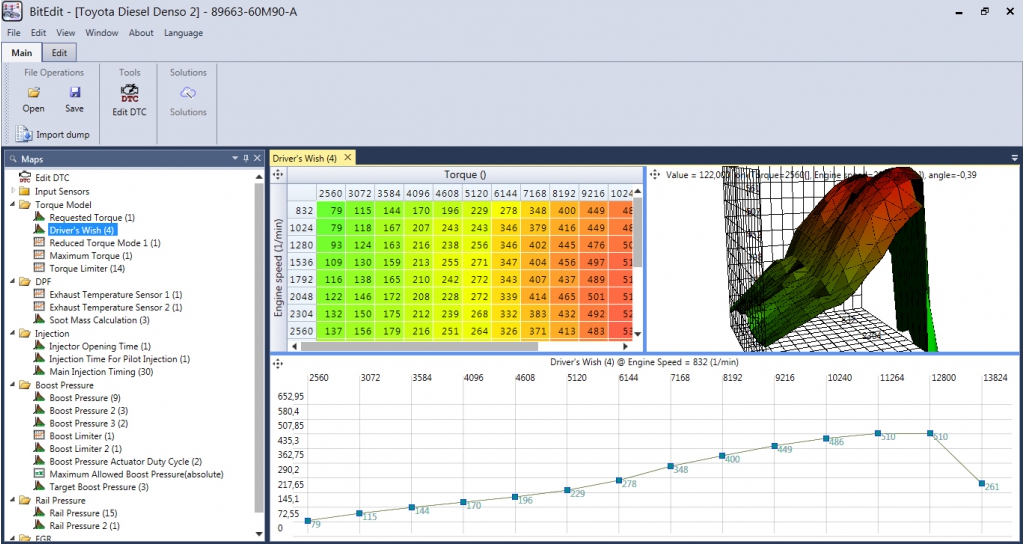Open Boost Pressure Actuator Duty Cycle (2)
1024x544 pixels.
click(125, 462)
